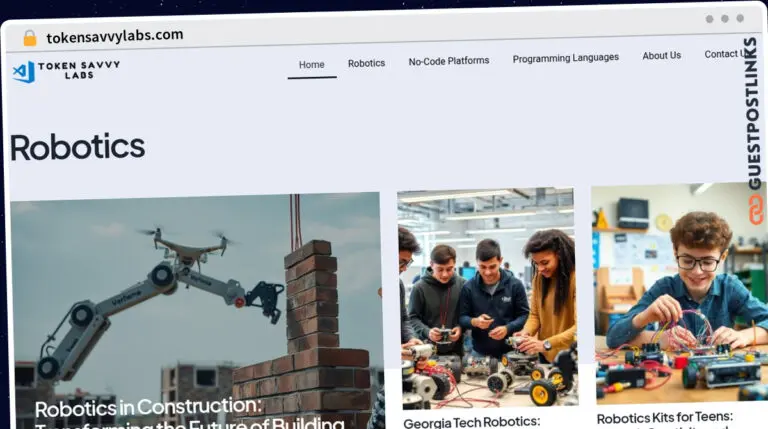Click the first gray window dot

pos(709,19)
